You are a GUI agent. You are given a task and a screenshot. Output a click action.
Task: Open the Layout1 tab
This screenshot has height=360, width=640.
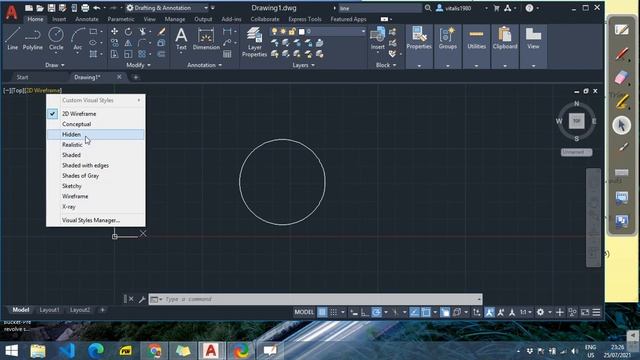[x=49, y=310]
